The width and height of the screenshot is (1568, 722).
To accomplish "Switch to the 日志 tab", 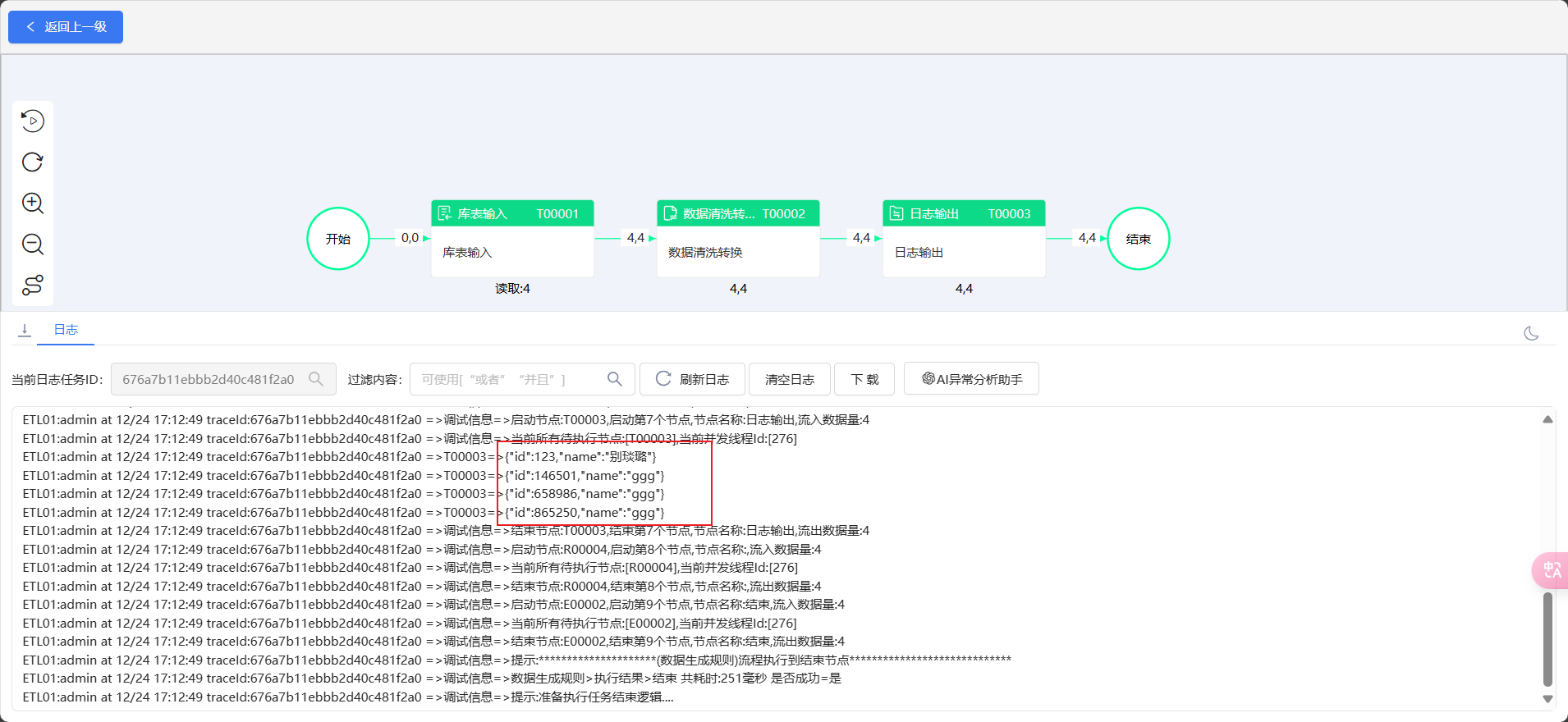I will [66, 330].
